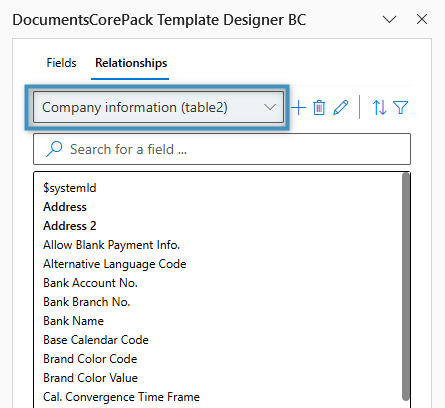Select the $systemId field
Screen dimensions: 445x408
pyautogui.click(x=70, y=188)
